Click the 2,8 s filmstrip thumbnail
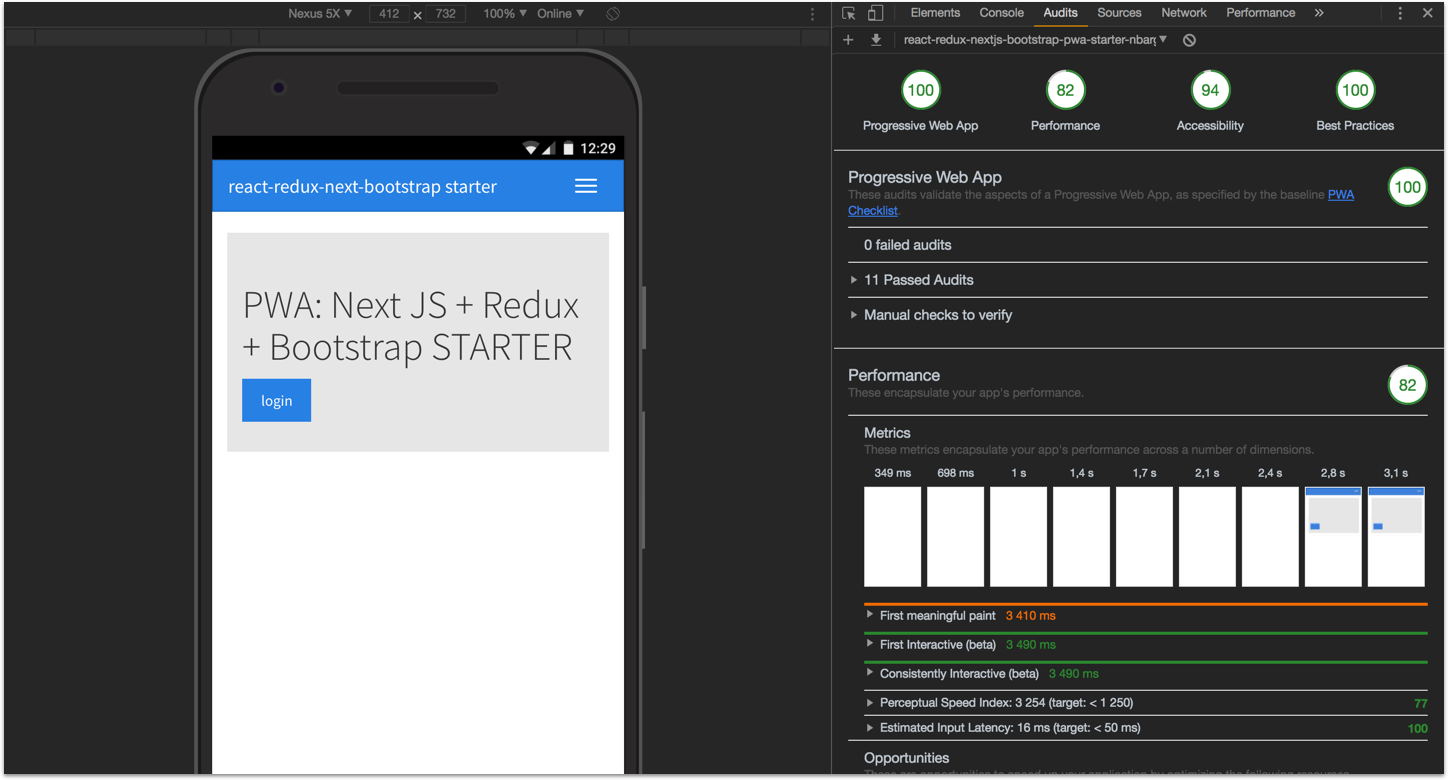This screenshot has width=1448, height=780. tap(1333, 537)
